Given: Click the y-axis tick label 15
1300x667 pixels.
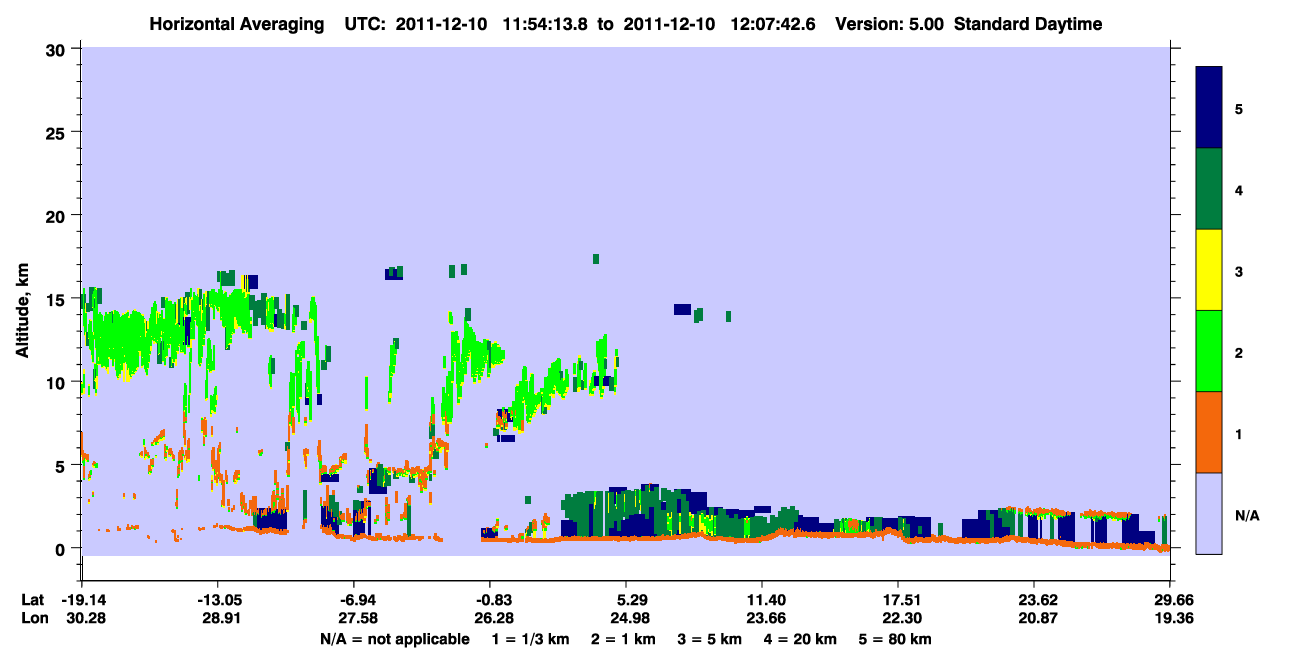Looking at the screenshot, I should pos(58,299).
